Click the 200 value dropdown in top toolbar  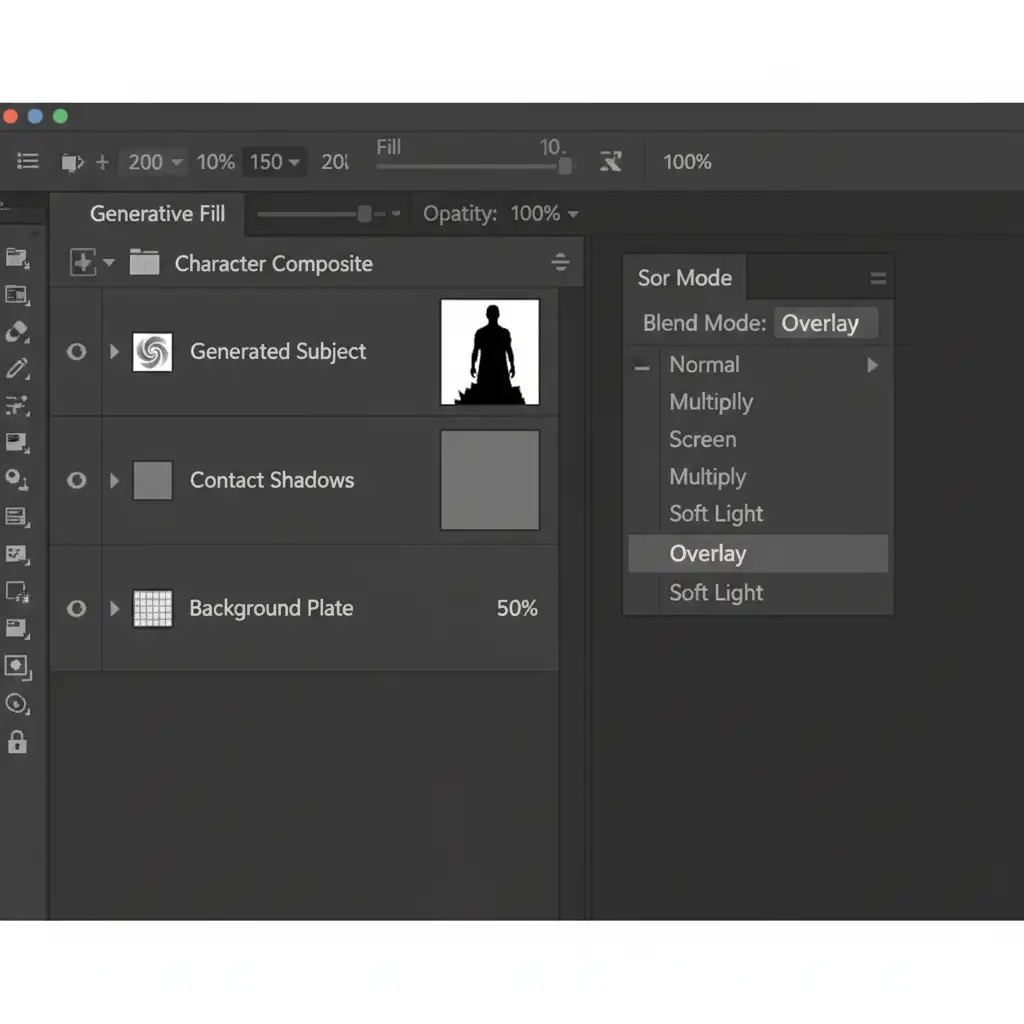(154, 162)
